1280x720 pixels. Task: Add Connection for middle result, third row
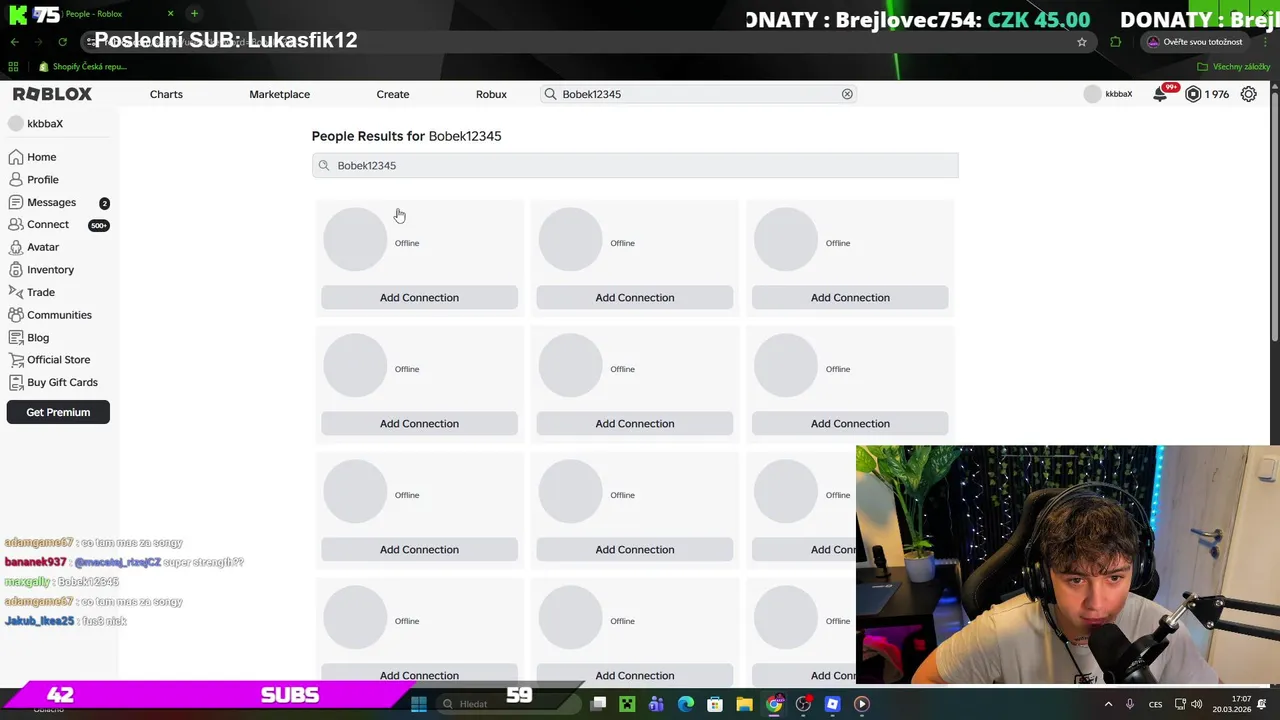pyautogui.click(x=635, y=549)
